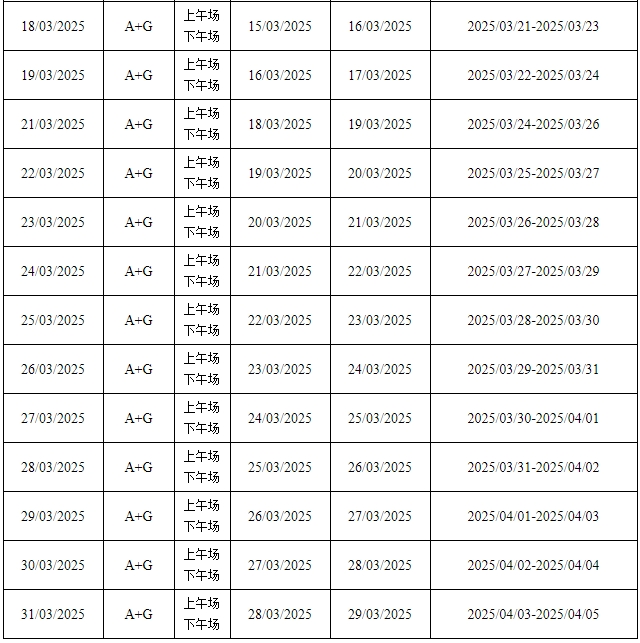Click the 2025/03/24-2025/03/26 range cell
This screenshot has width=640, height=643.
(533, 124)
